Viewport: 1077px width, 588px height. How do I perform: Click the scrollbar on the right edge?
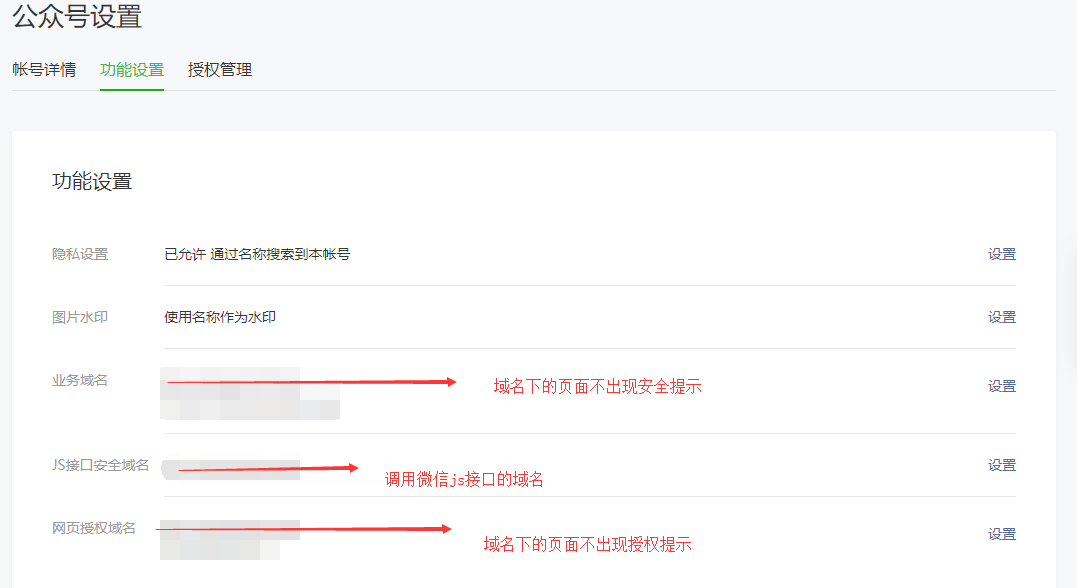(1072, 300)
